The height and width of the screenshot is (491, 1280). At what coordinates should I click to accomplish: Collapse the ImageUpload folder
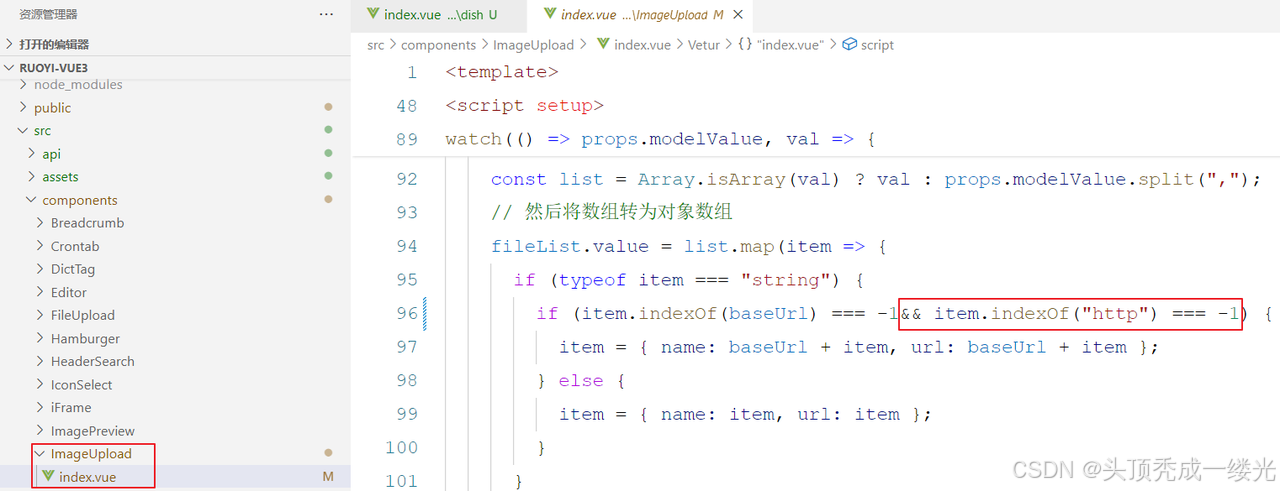click(x=91, y=454)
